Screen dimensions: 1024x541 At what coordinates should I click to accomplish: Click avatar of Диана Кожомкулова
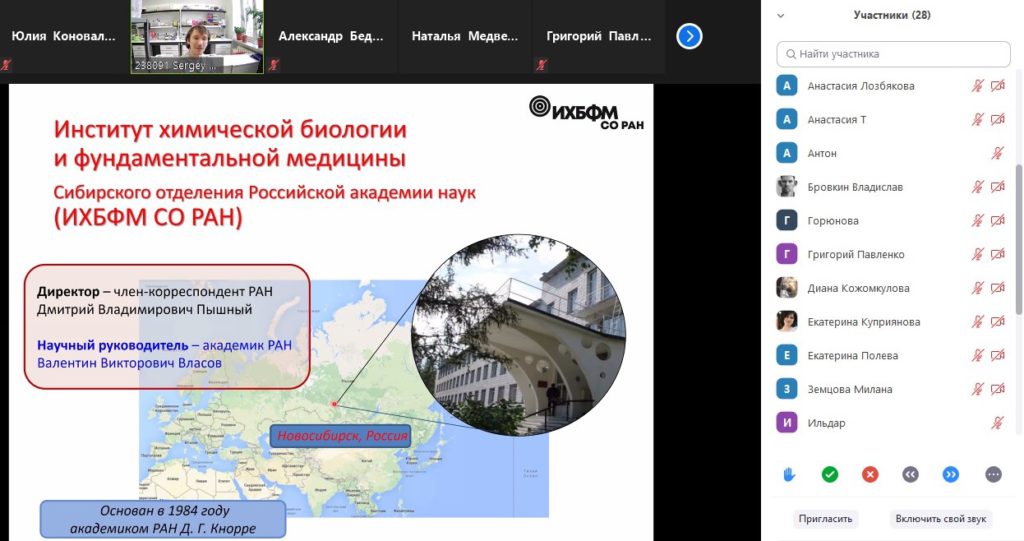786,287
